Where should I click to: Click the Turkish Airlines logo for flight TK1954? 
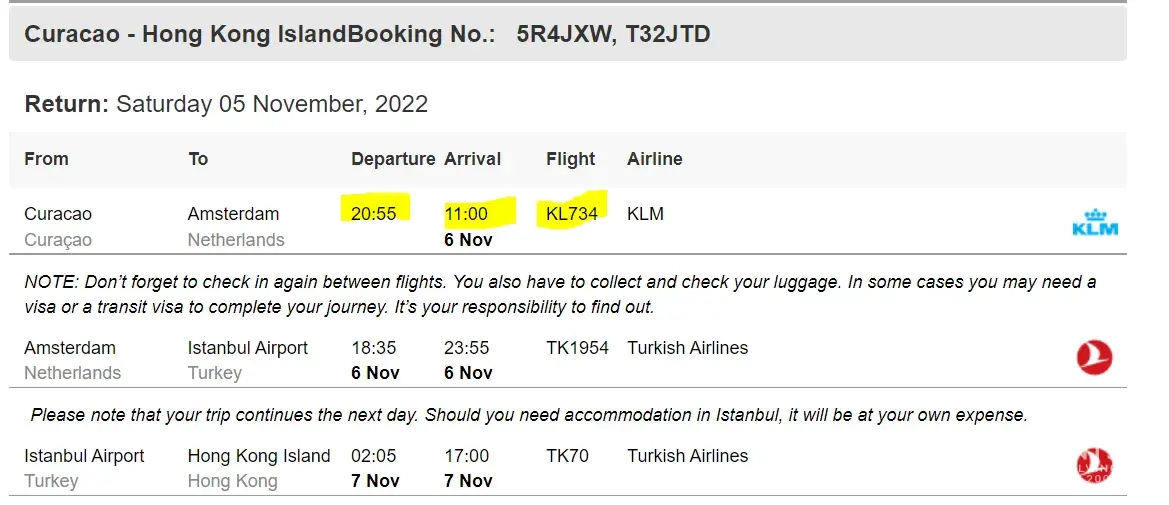tap(1094, 357)
